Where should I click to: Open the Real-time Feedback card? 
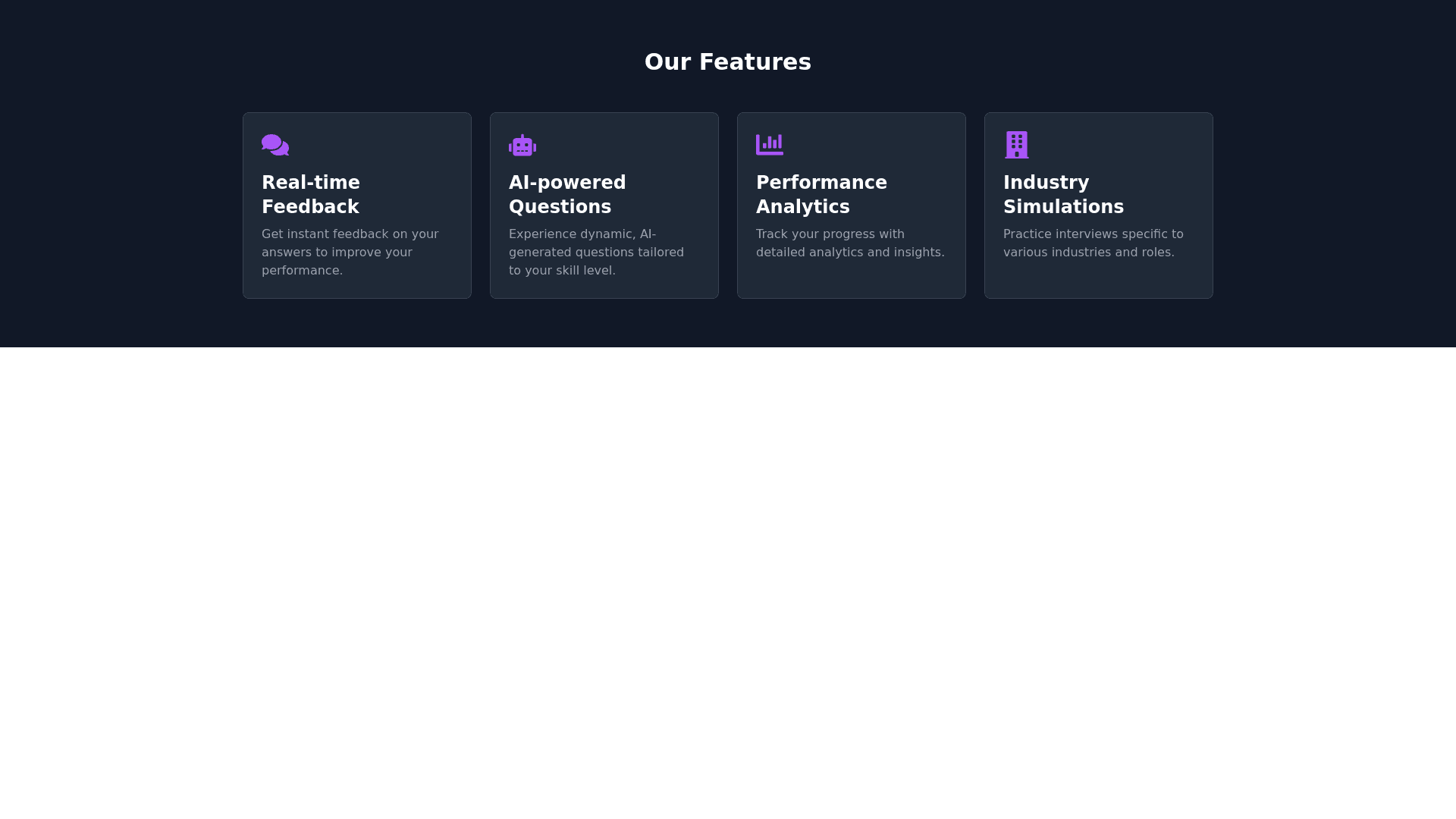tap(356, 205)
